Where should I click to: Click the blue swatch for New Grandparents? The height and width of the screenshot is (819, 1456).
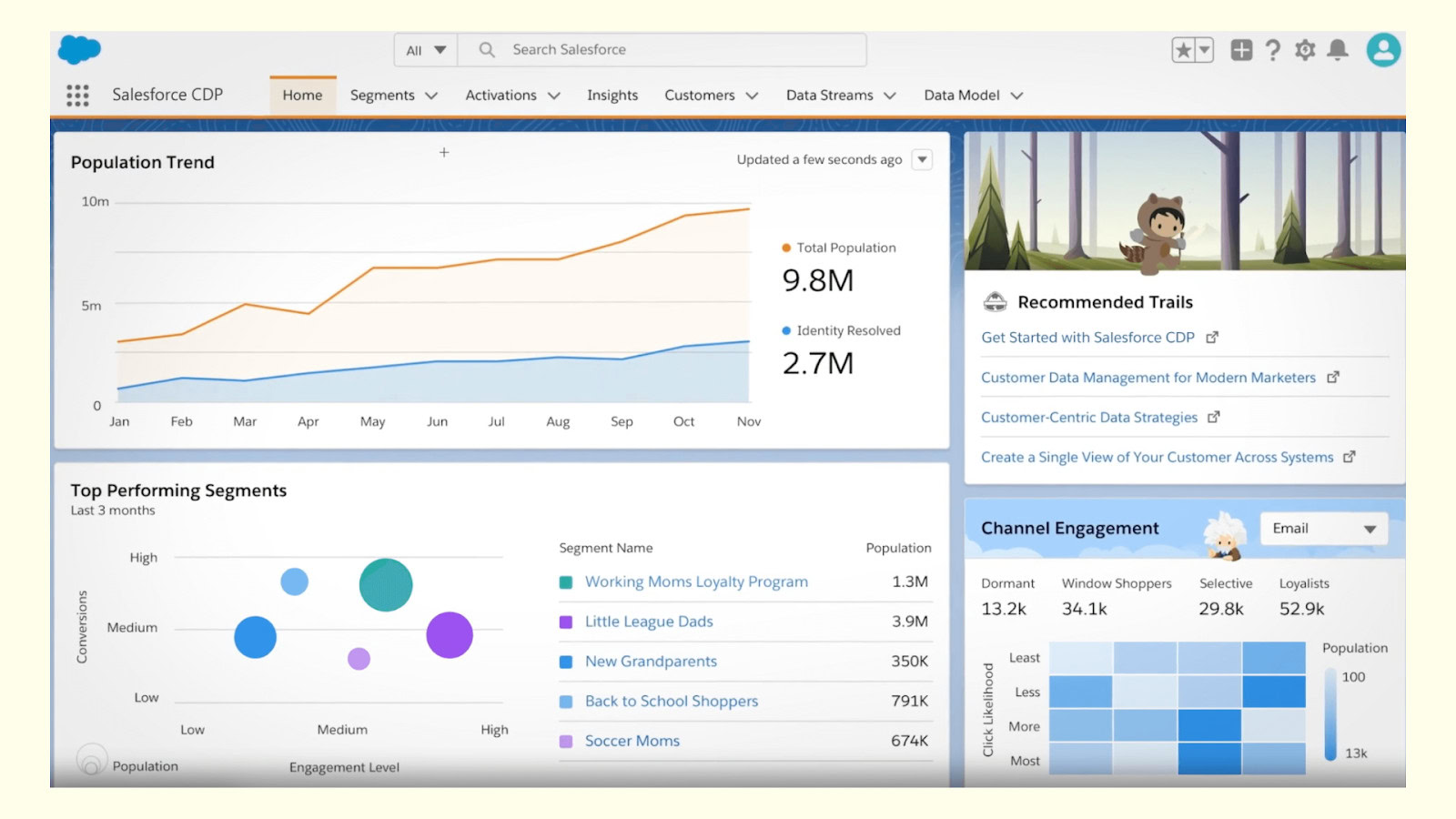(x=566, y=662)
